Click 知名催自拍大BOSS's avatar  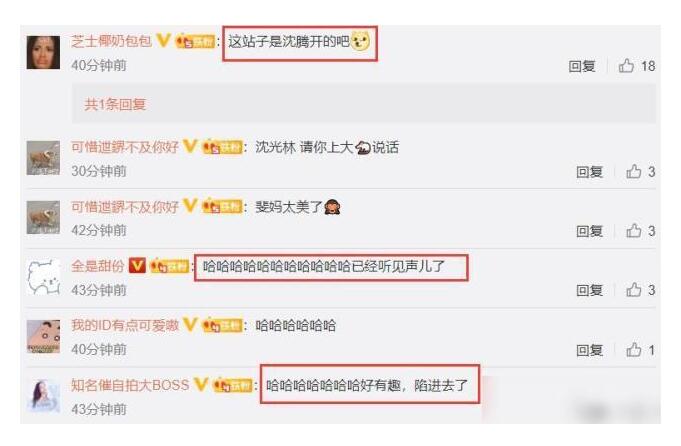(43, 395)
